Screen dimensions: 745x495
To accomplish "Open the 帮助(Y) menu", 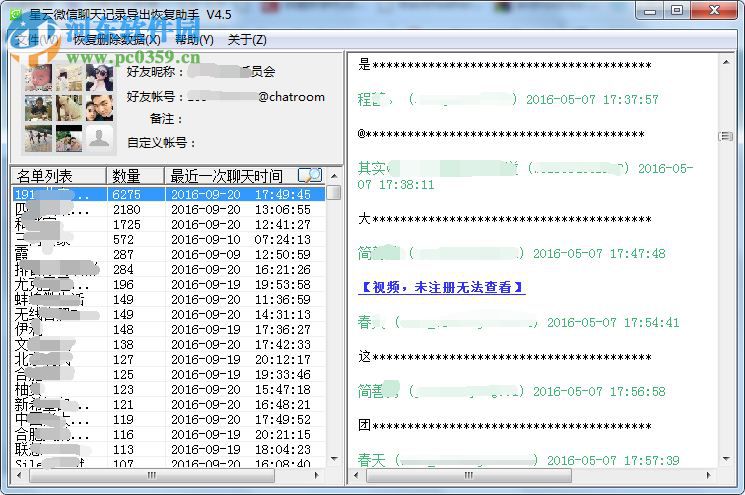I will click(194, 40).
